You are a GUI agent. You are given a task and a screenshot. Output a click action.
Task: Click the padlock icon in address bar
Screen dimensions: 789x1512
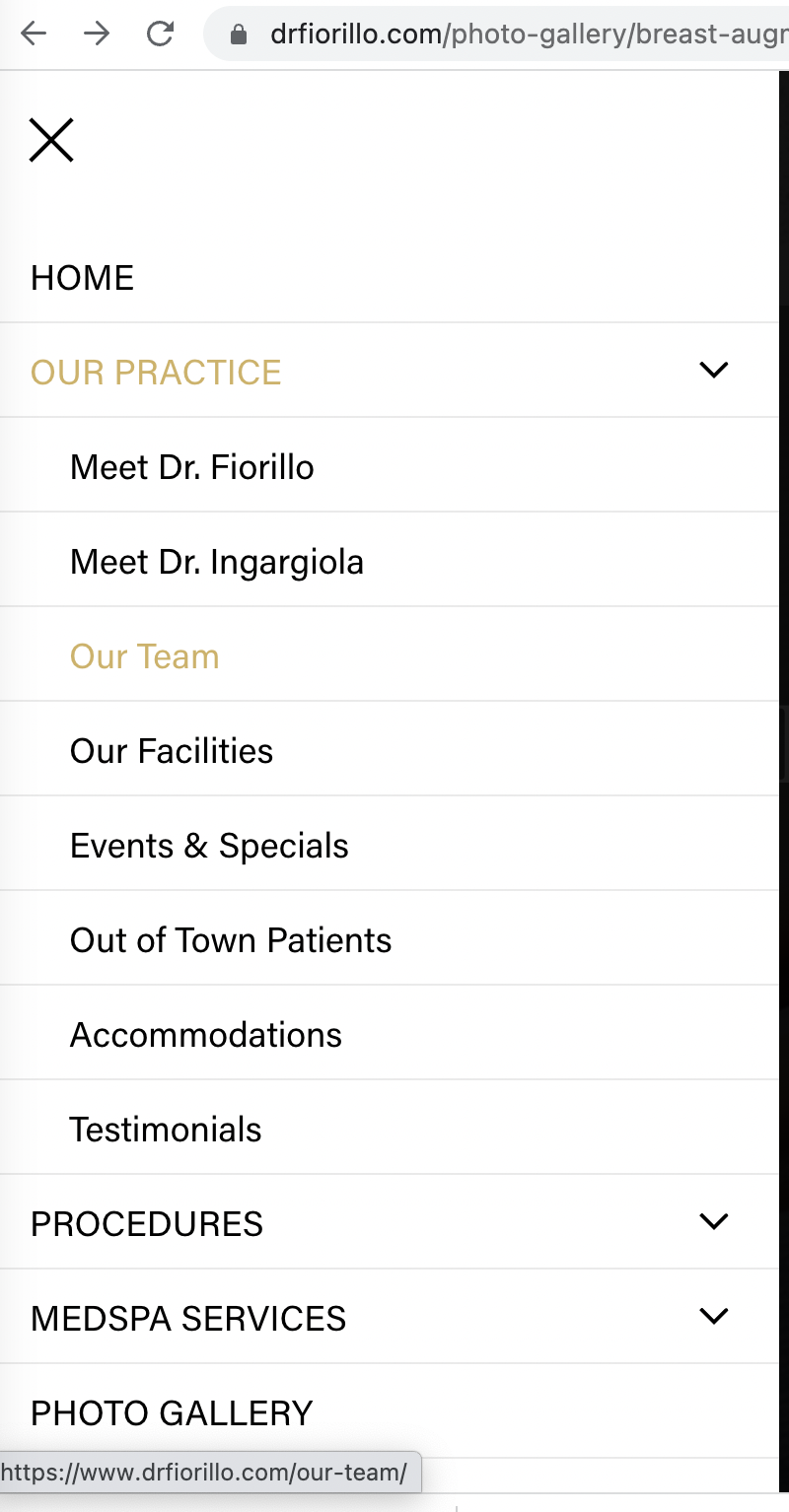pos(238,35)
